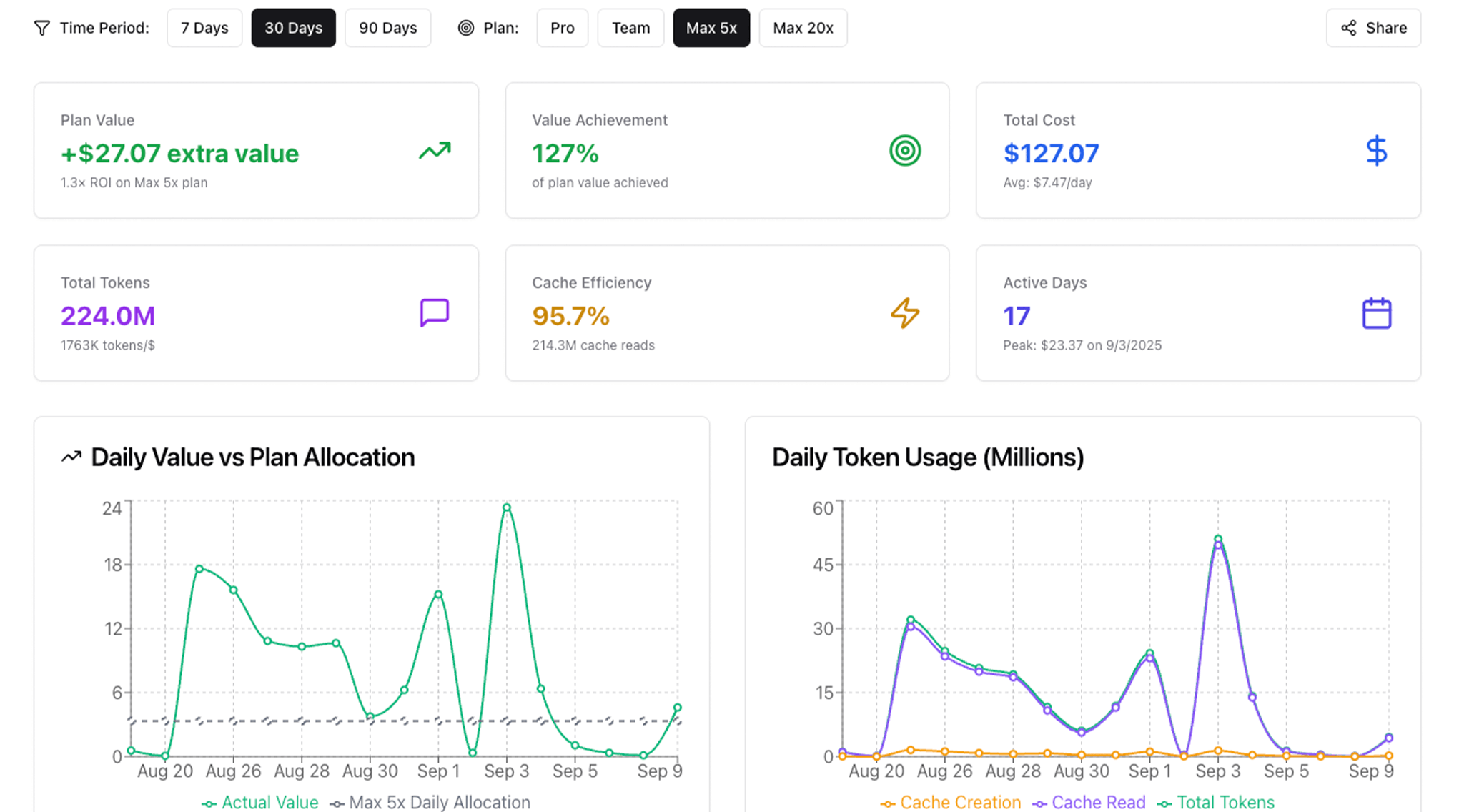Click the green trend arrow on Plan Value card
The width and height of the screenshot is (1464, 812).
(435, 151)
